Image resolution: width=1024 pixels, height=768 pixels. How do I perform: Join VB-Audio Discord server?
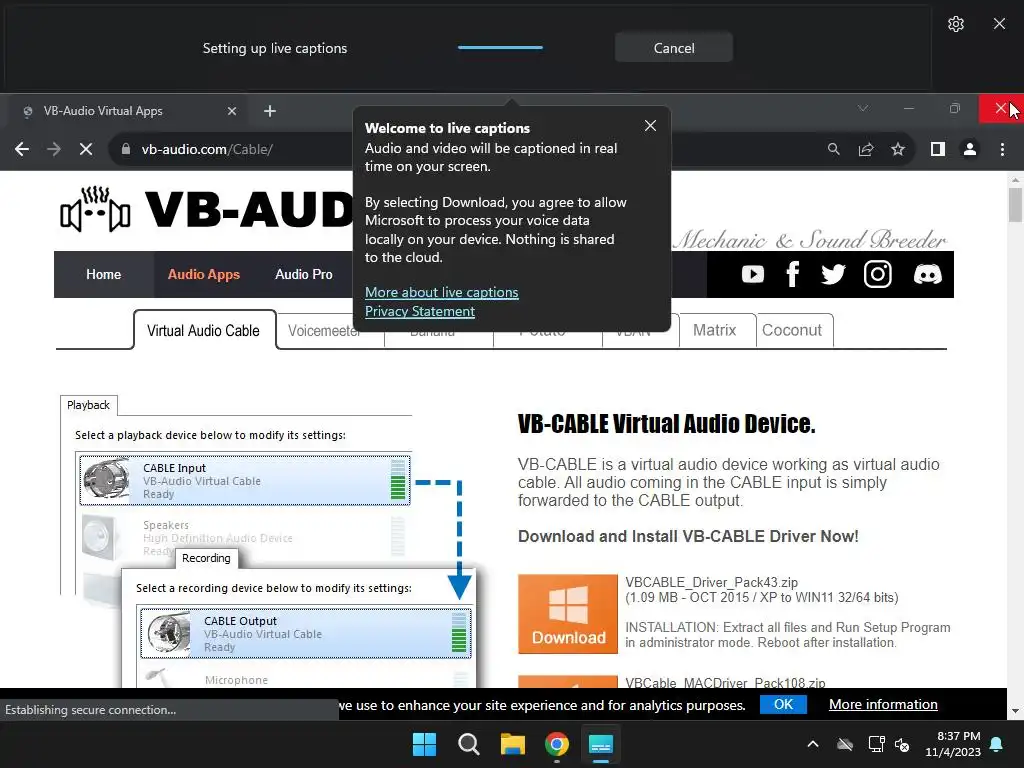click(927, 274)
